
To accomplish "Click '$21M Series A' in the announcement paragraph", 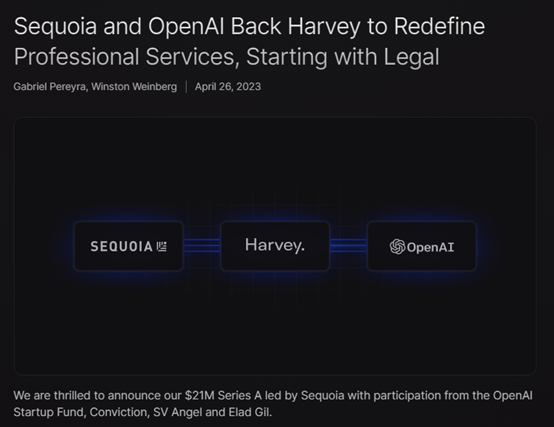I will tap(223, 395).
